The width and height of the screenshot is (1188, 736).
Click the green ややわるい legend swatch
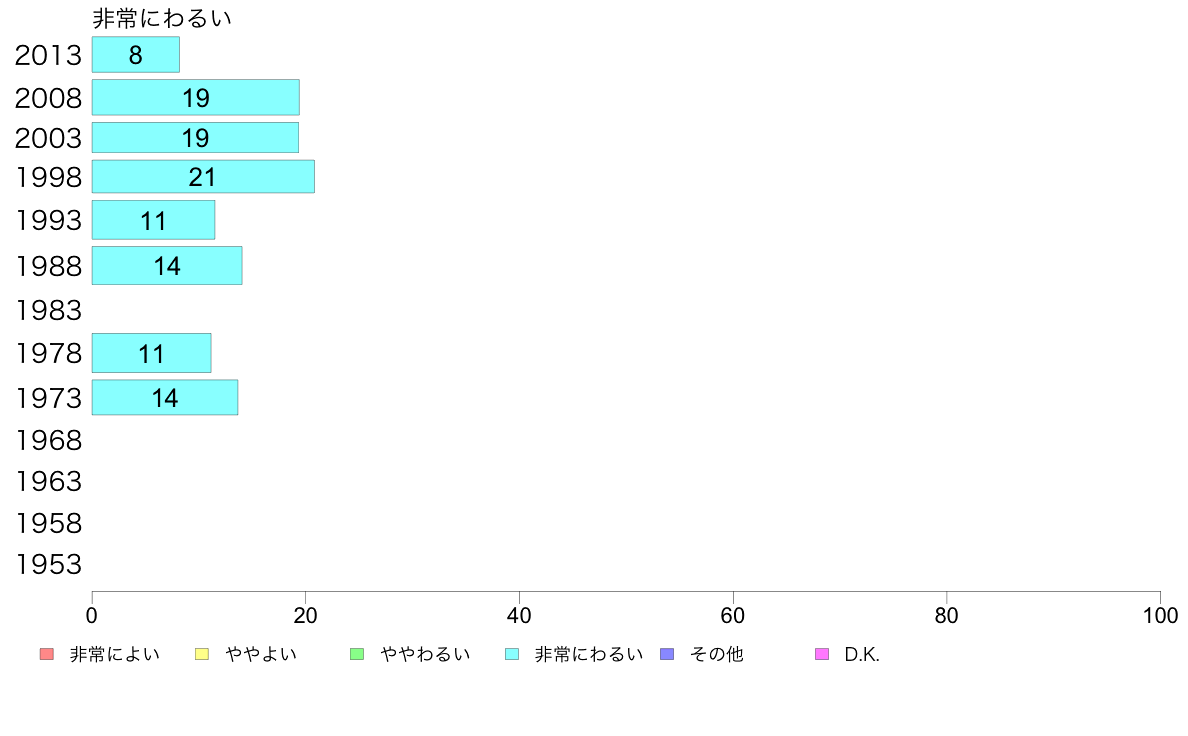point(357,654)
